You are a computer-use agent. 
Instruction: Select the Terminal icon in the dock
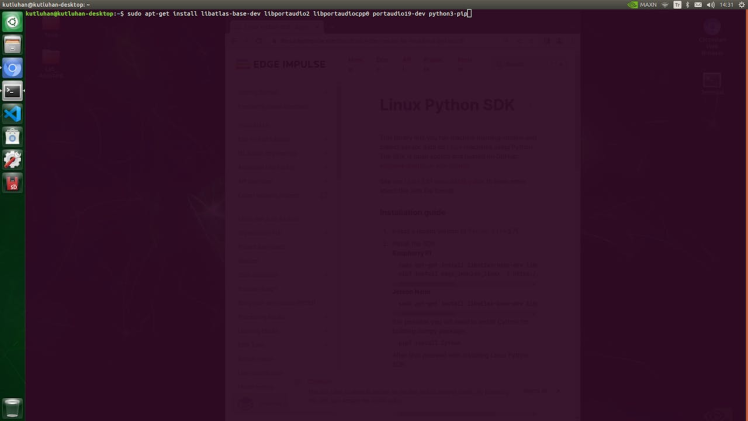12,91
